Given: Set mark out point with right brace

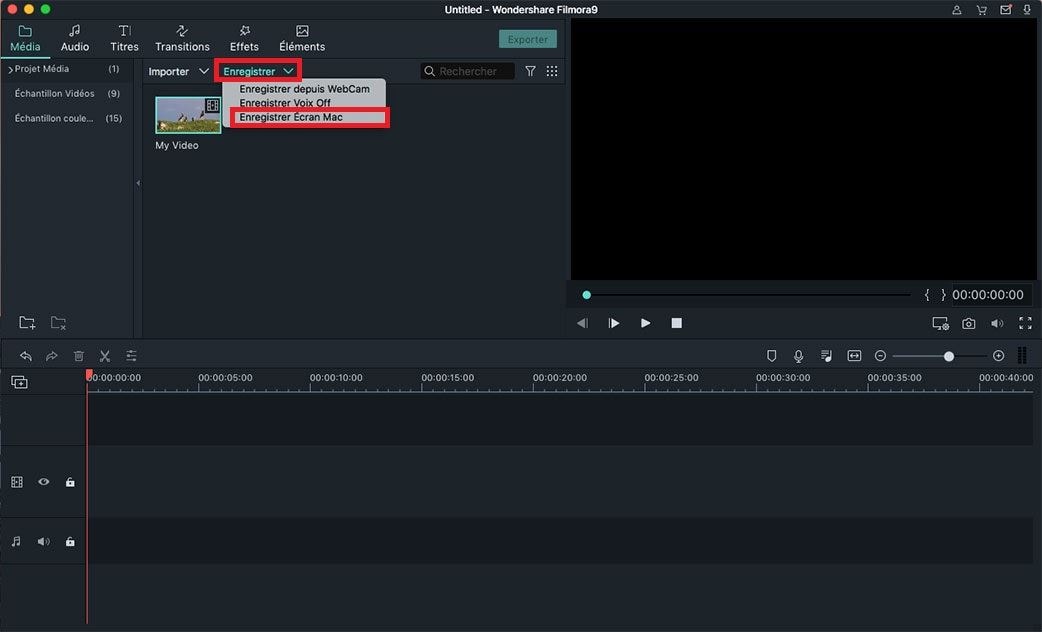Looking at the screenshot, I should tap(943, 294).
